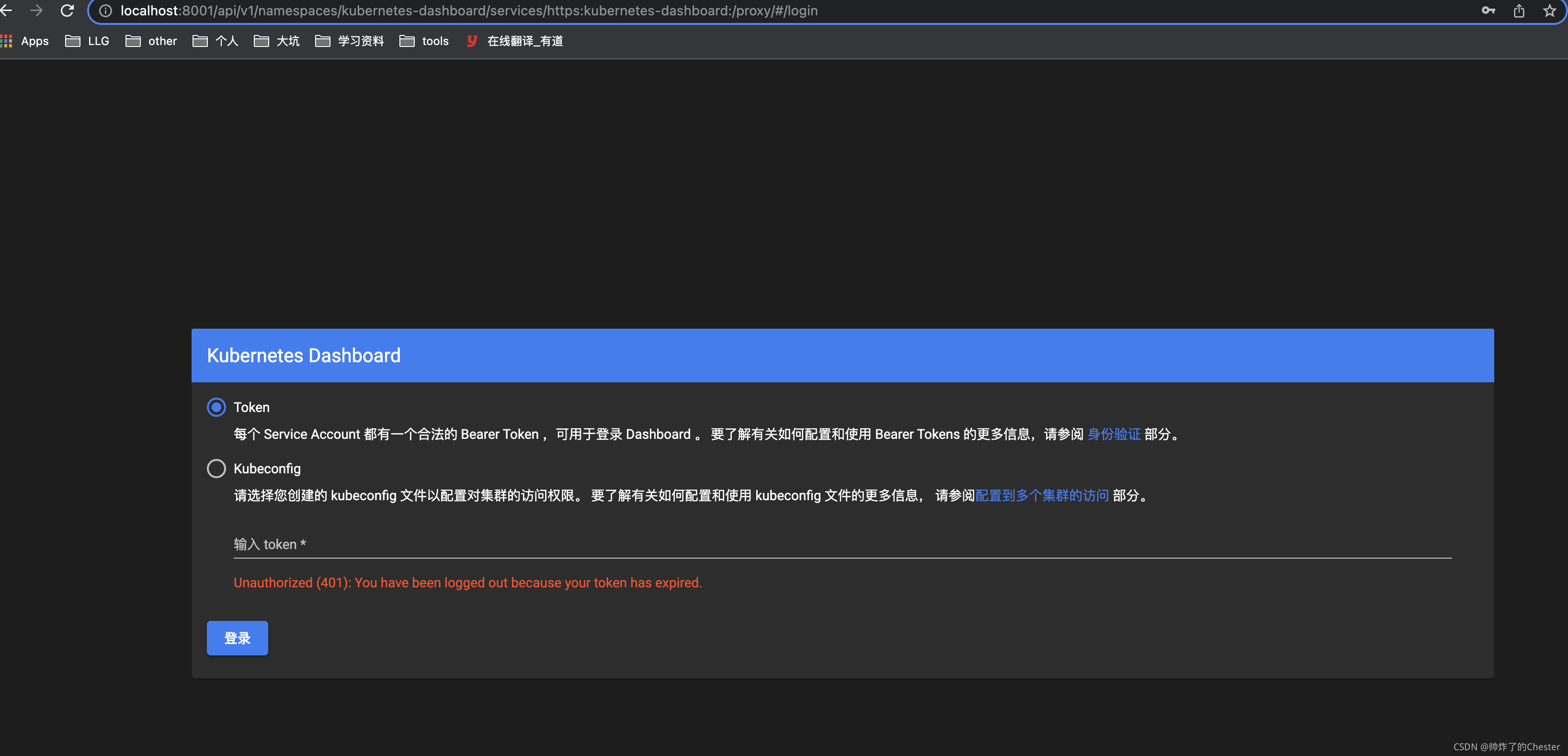Open the 大坑 bookmarks folder

pyautogui.click(x=277, y=41)
